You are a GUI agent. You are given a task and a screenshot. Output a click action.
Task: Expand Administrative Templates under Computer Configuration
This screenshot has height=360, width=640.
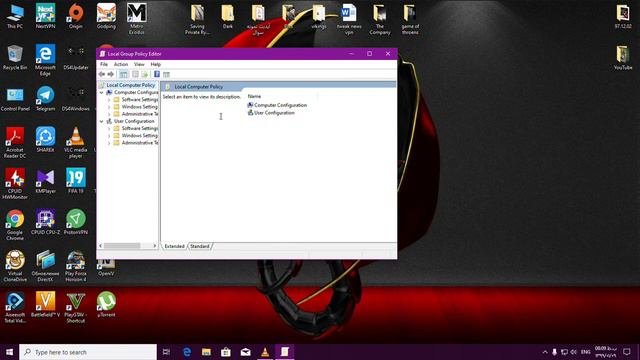click(109, 114)
